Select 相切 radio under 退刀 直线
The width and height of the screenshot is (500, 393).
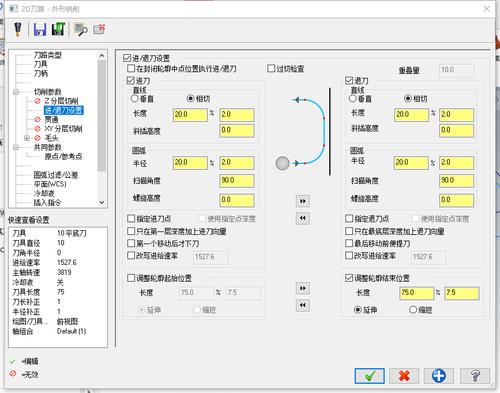point(408,99)
